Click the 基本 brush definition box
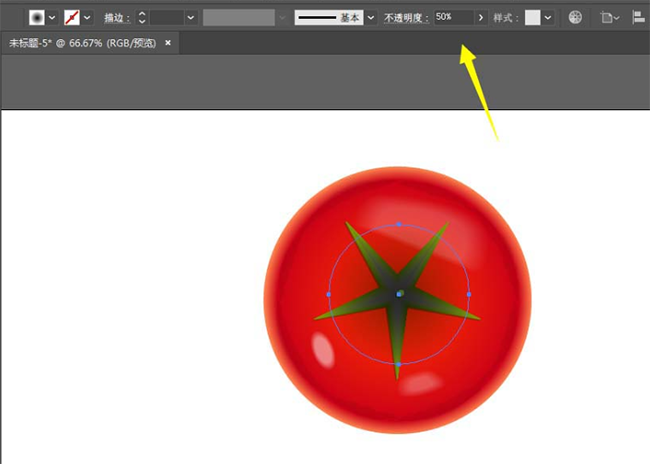The image size is (650, 464). click(x=329, y=17)
